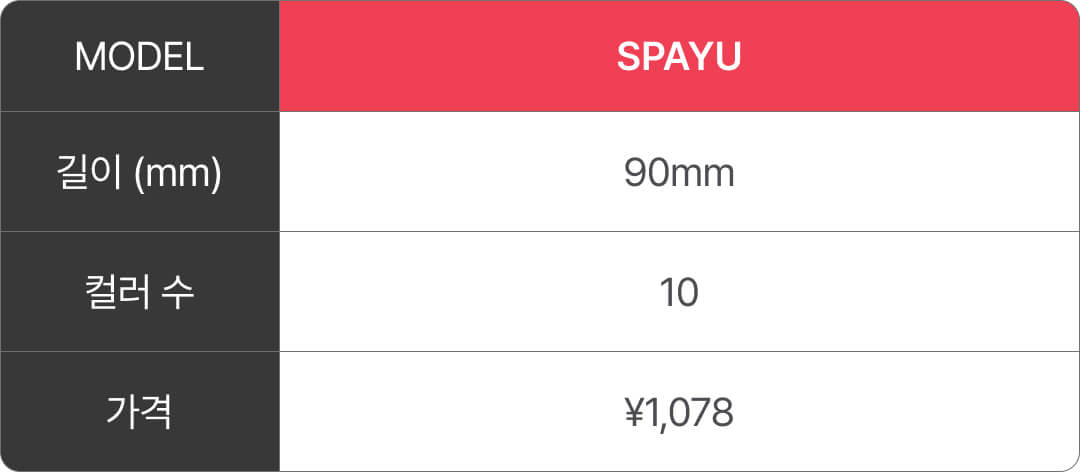Click the MODEL header cell

click(x=140, y=56)
